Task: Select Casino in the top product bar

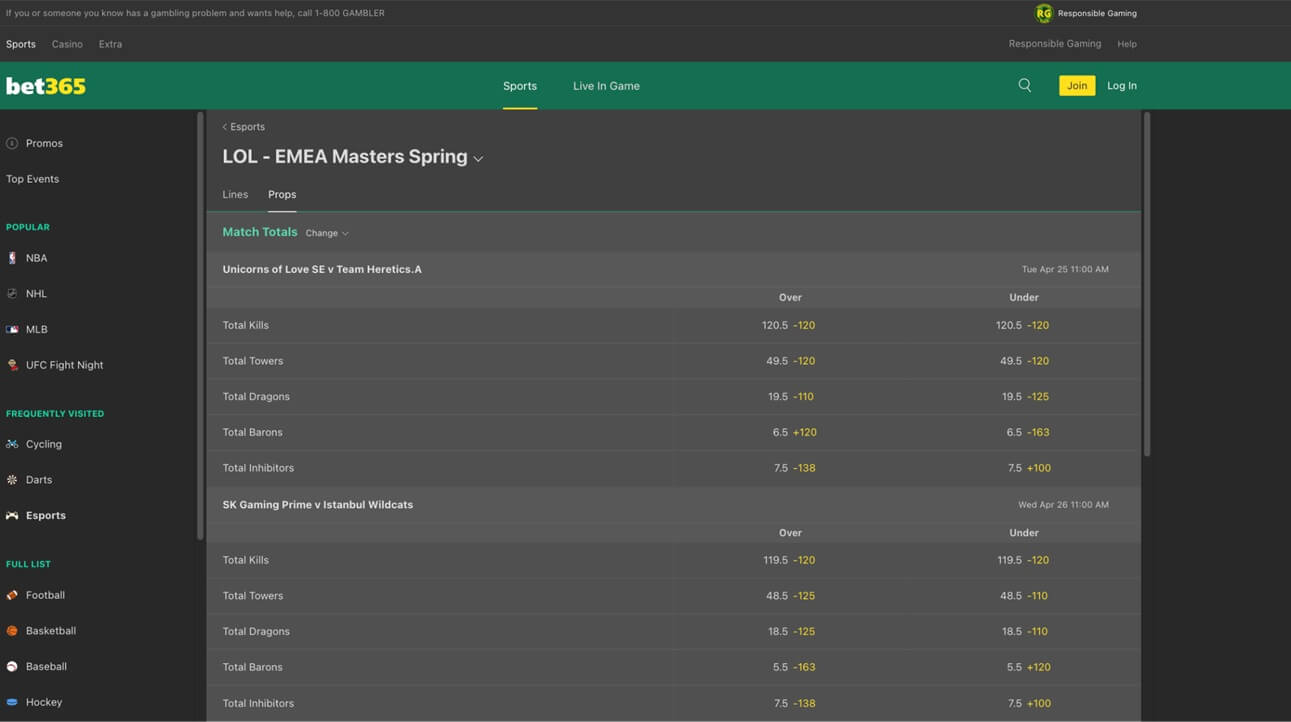Action: [67, 44]
